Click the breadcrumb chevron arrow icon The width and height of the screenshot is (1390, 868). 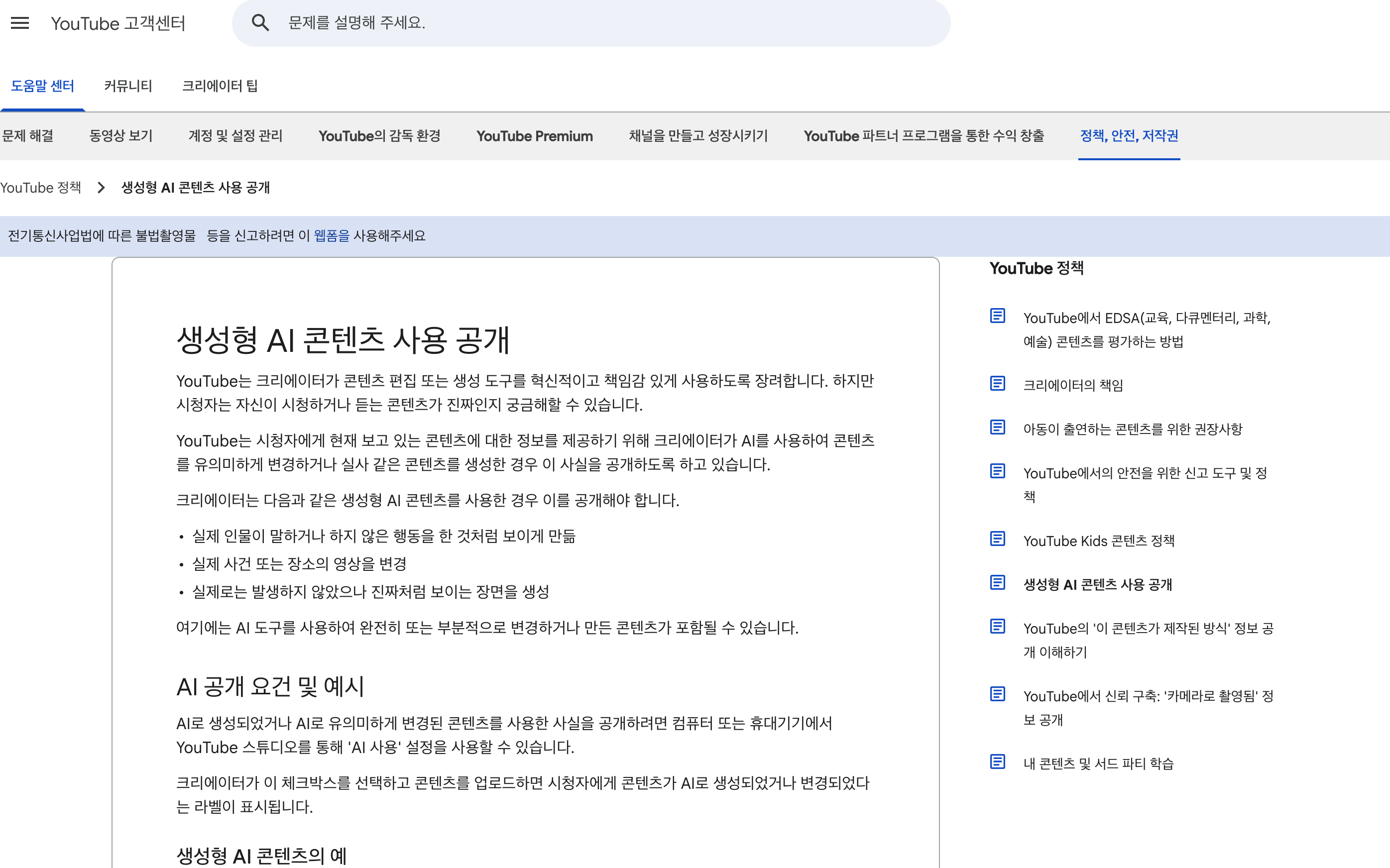pyautogui.click(x=101, y=188)
